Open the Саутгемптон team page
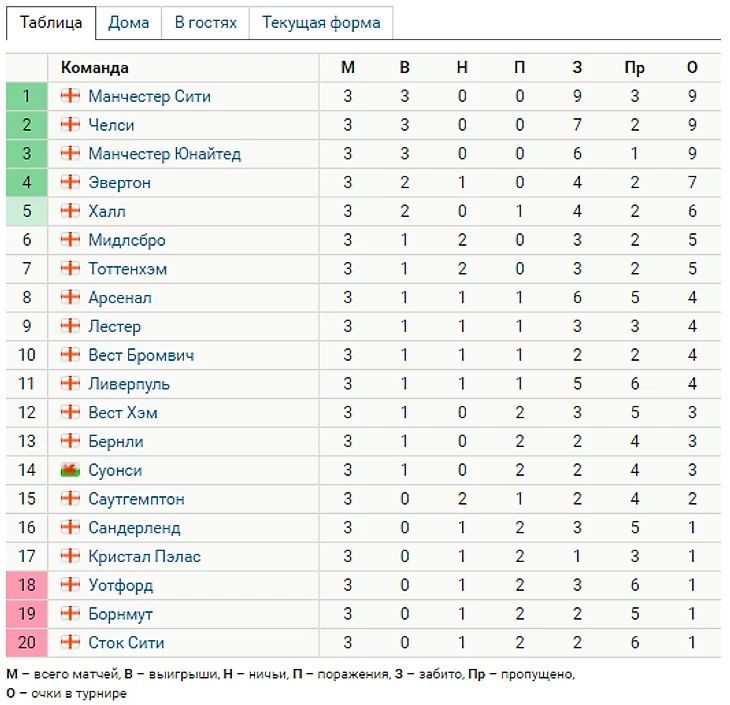 click(x=136, y=499)
